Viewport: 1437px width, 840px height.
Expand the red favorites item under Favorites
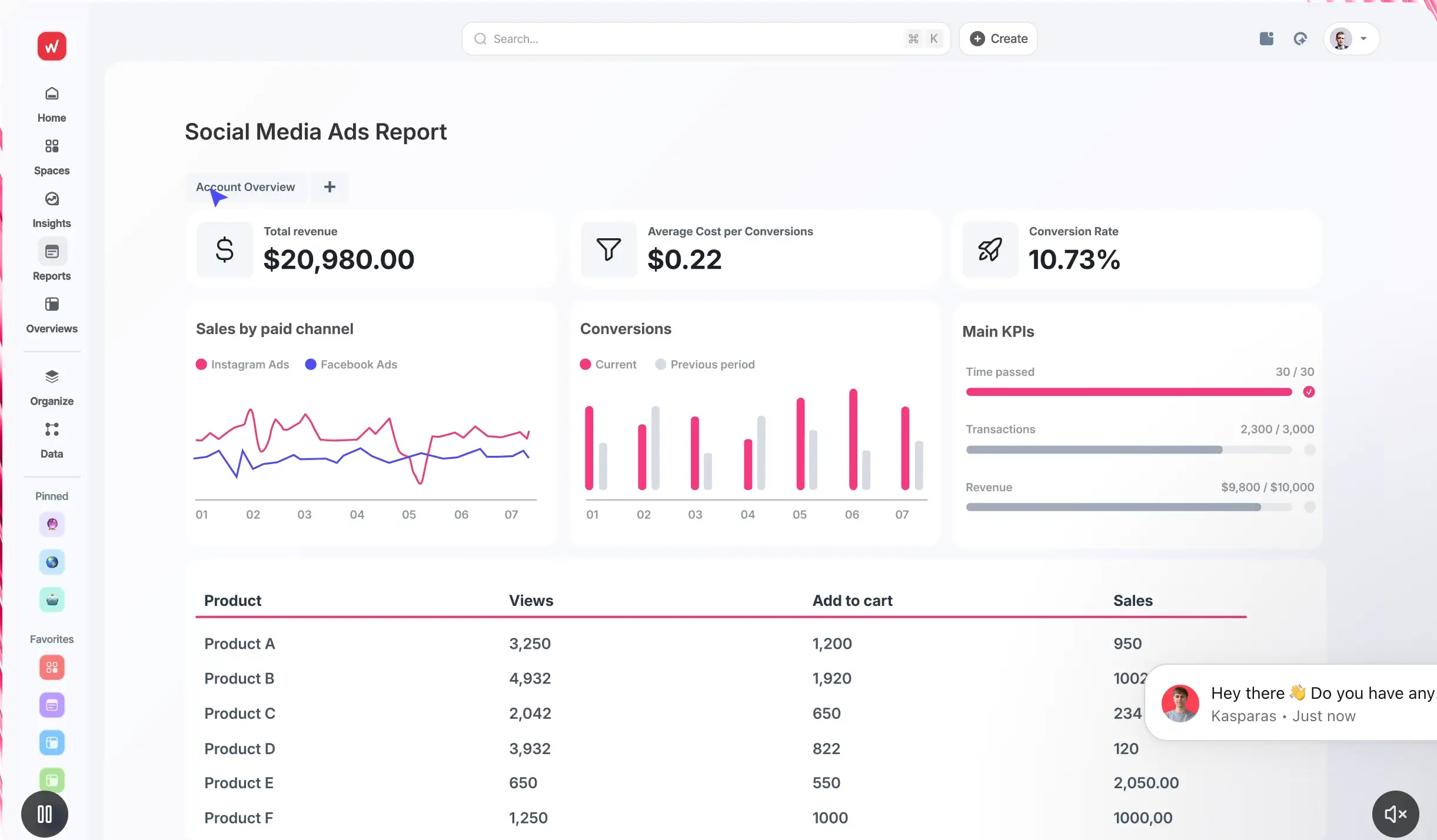pos(51,667)
